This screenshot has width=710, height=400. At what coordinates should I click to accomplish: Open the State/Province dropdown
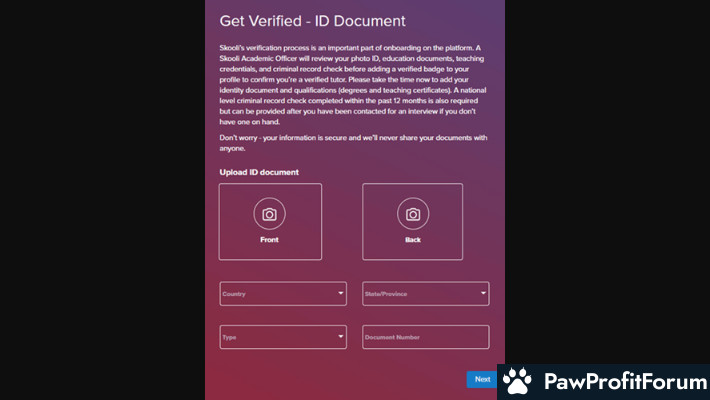[426, 294]
